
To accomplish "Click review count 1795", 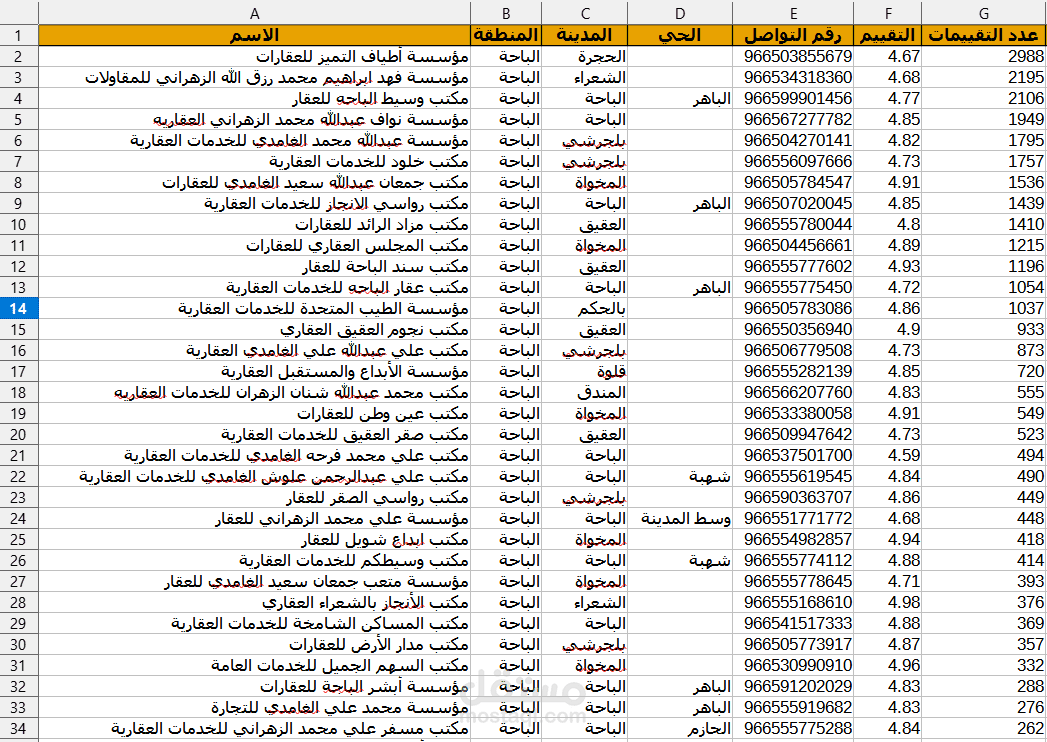I will tap(984, 140).
